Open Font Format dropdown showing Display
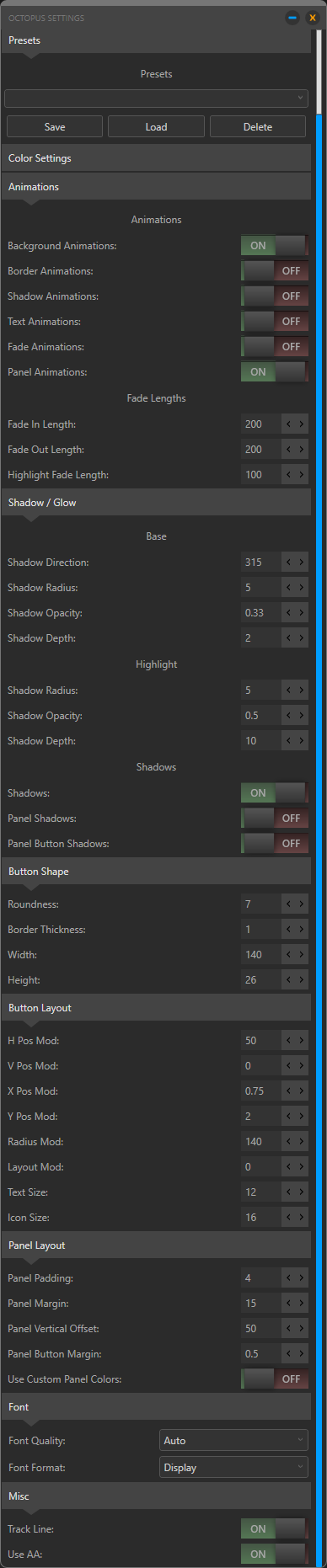The height and width of the screenshot is (1568, 327). pyautogui.click(x=233, y=1468)
